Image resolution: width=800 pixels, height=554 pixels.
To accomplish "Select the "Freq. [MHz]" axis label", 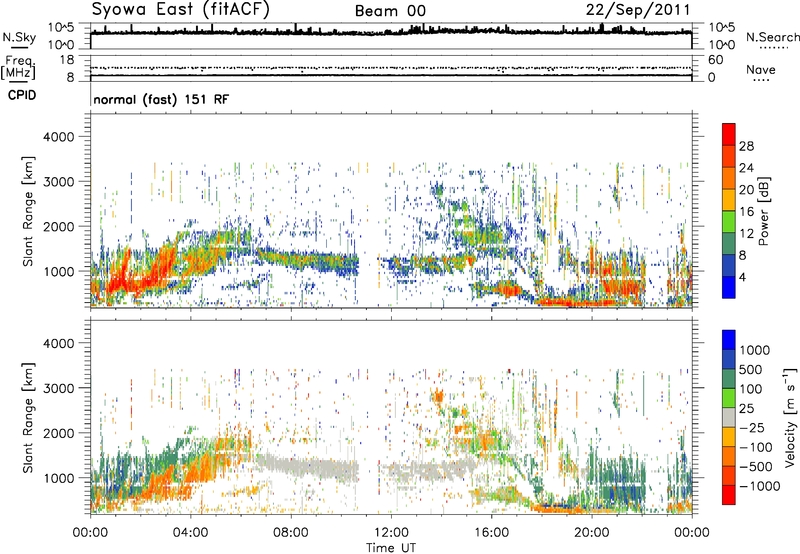I will pos(18,68).
